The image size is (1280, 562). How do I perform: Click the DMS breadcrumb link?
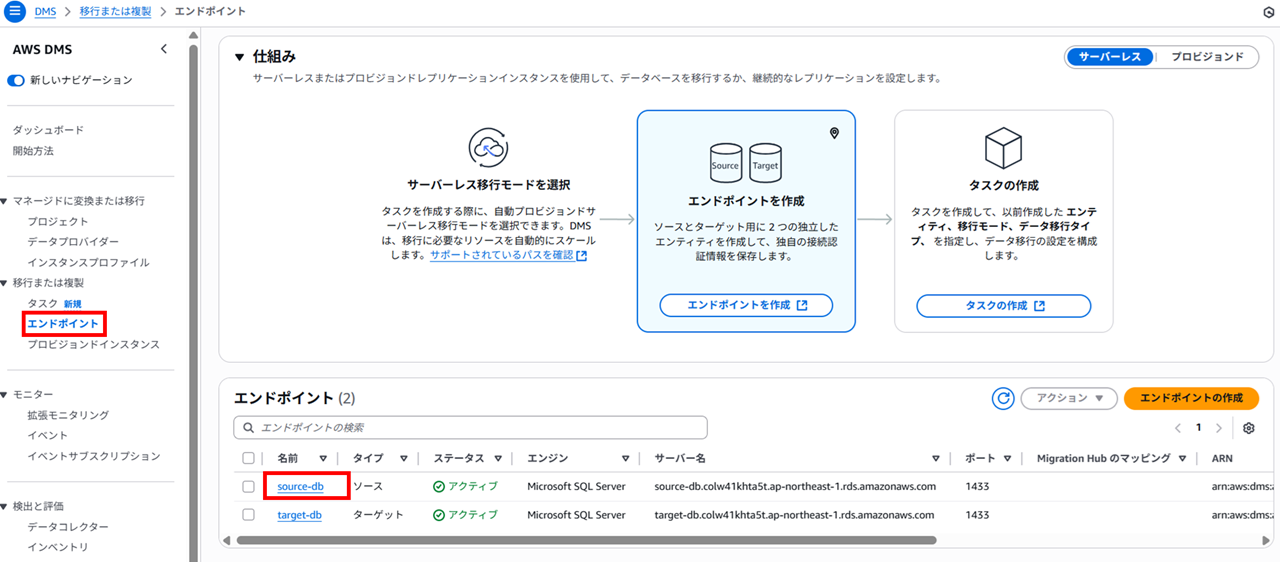(45, 11)
